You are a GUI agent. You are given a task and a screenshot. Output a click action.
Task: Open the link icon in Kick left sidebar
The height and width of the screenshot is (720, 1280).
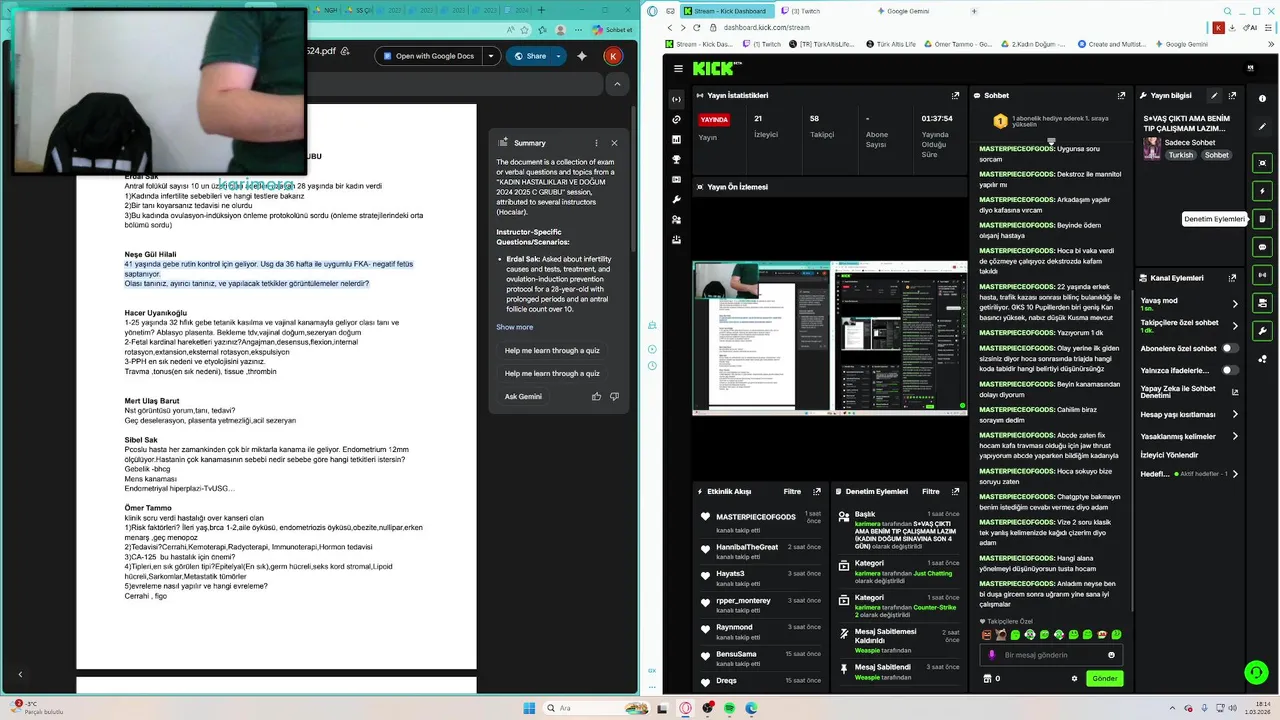[677, 119]
